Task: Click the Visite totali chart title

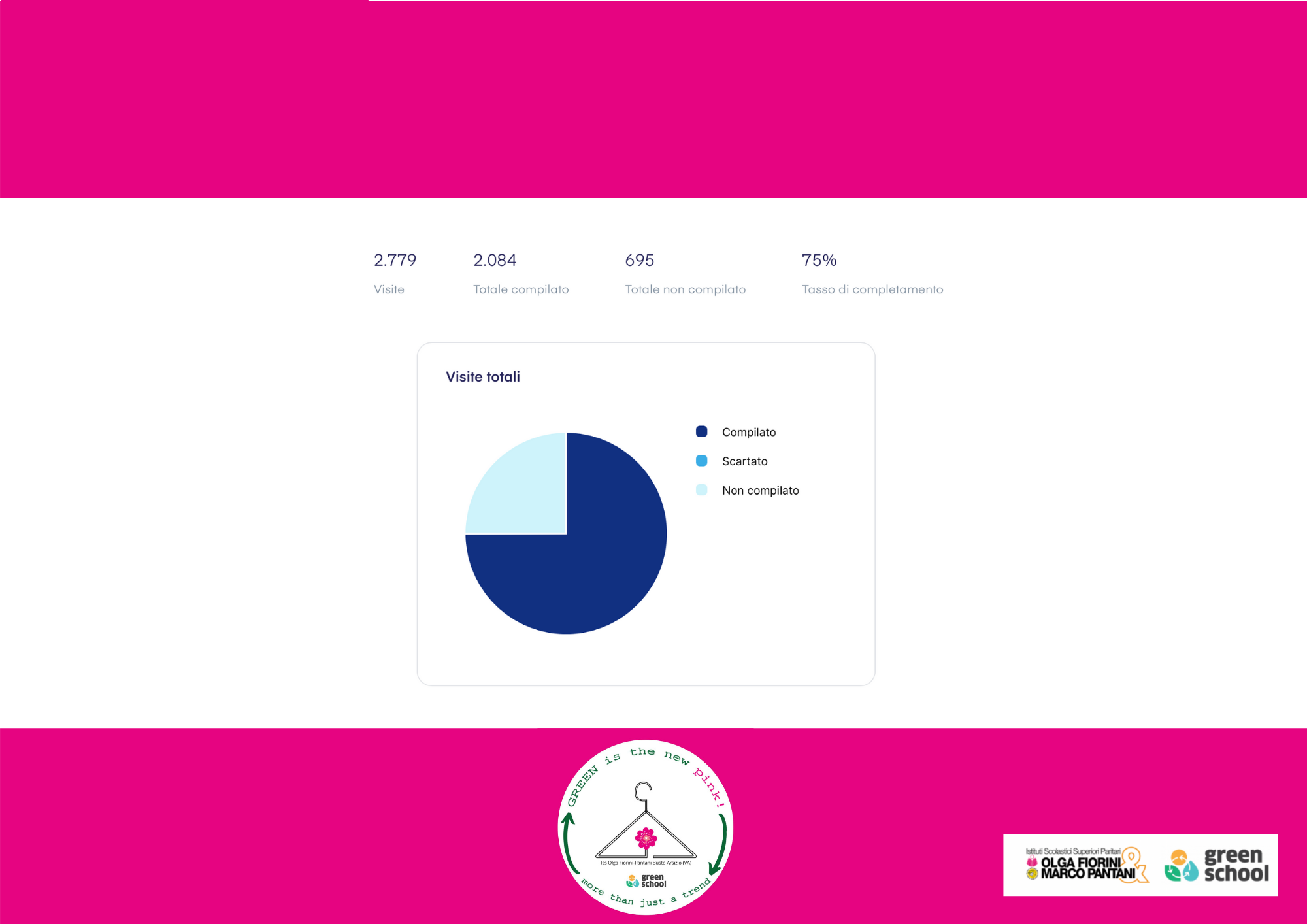Action: [482, 377]
